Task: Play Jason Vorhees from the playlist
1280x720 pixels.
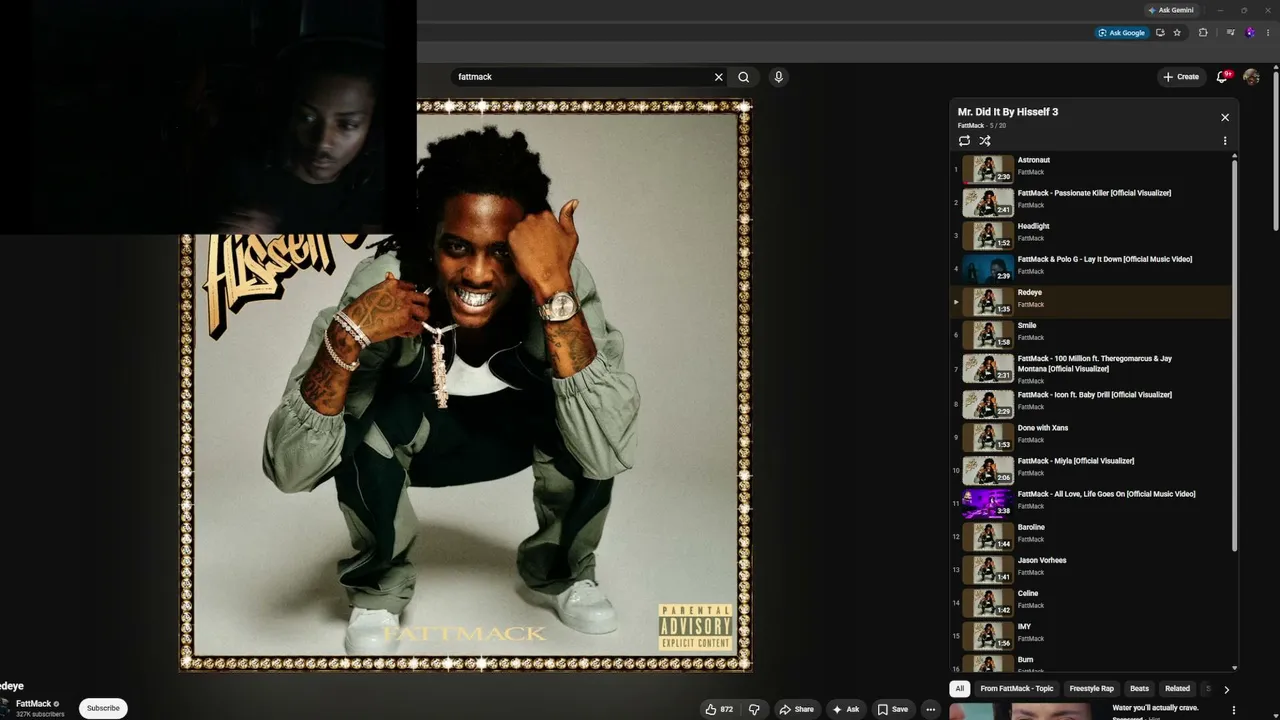Action: (1091, 569)
